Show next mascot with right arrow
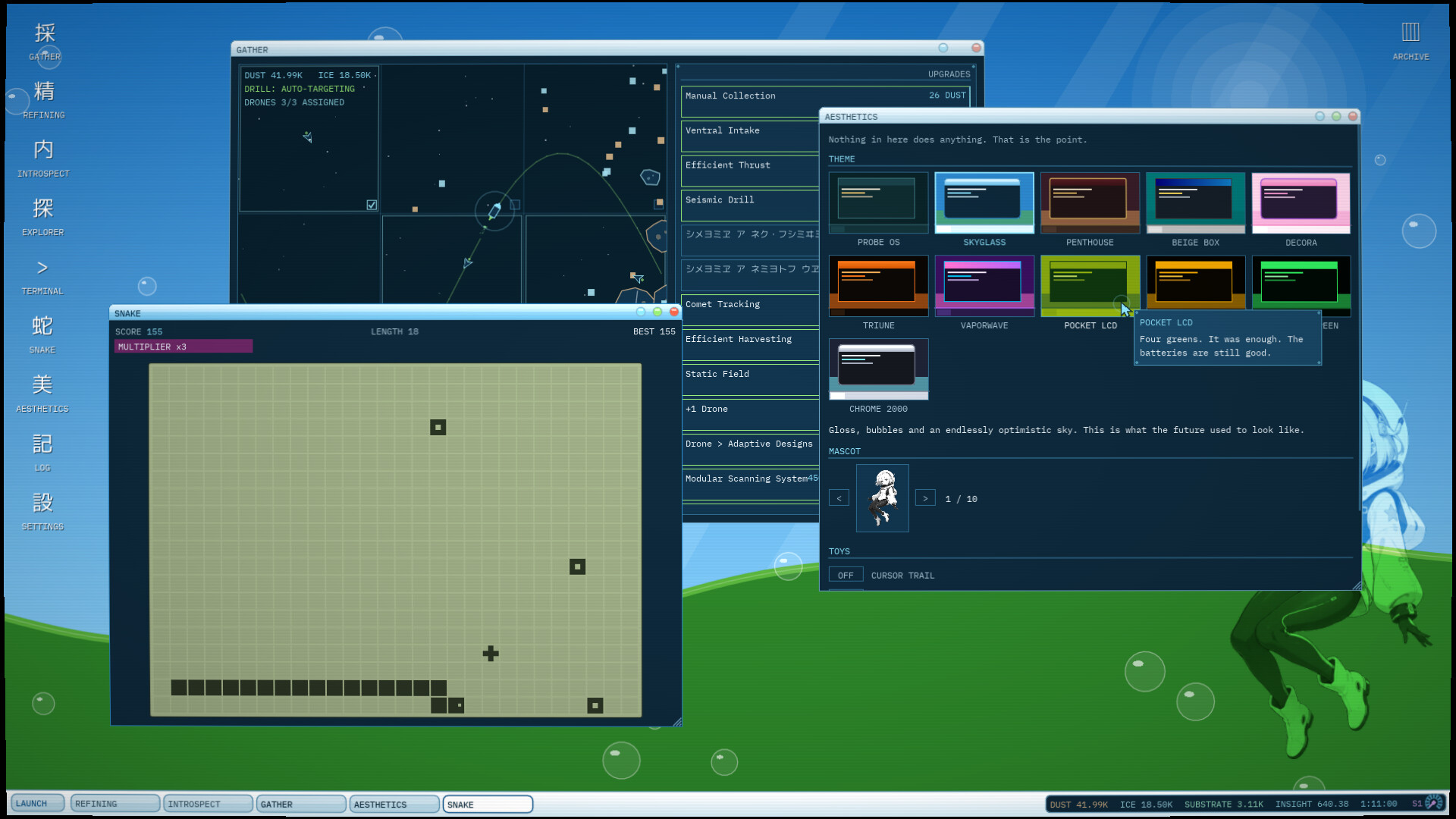Image resolution: width=1456 pixels, height=819 pixels. point(925,498)
